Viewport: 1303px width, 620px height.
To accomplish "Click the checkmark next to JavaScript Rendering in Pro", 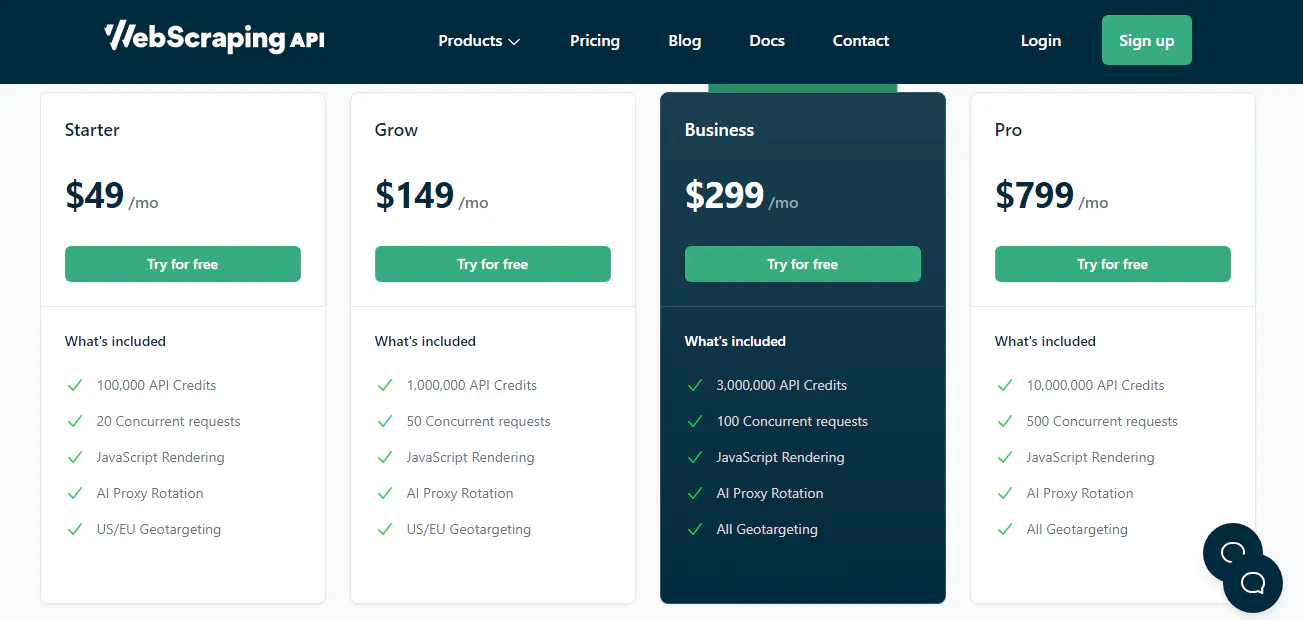I will (x=1005, y=457).
